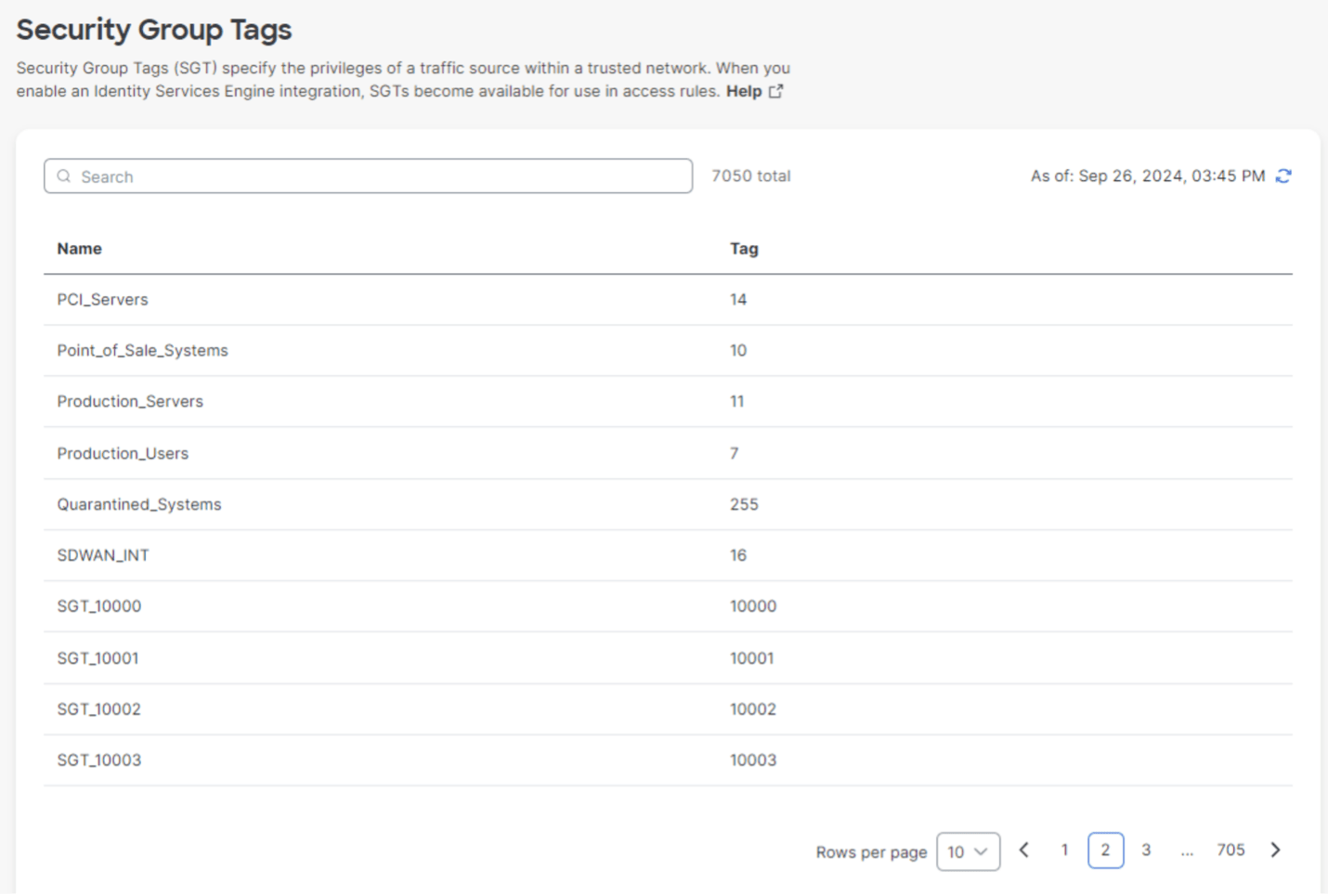Jump to page 3 in pagination
Screen dimensions: 1328x896
(x=1146, y=850)
